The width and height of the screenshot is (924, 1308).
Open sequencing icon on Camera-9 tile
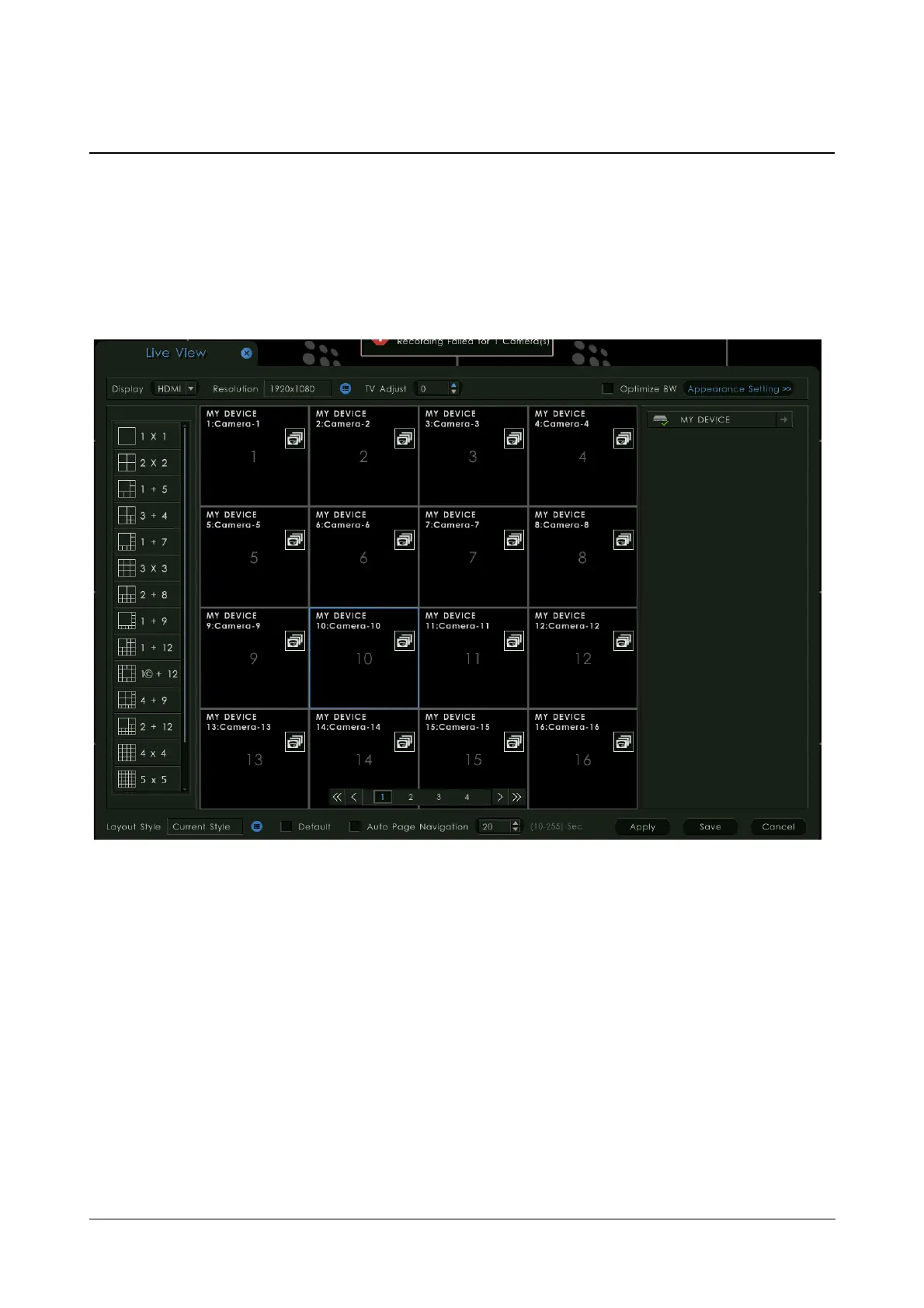click(295, 641)
